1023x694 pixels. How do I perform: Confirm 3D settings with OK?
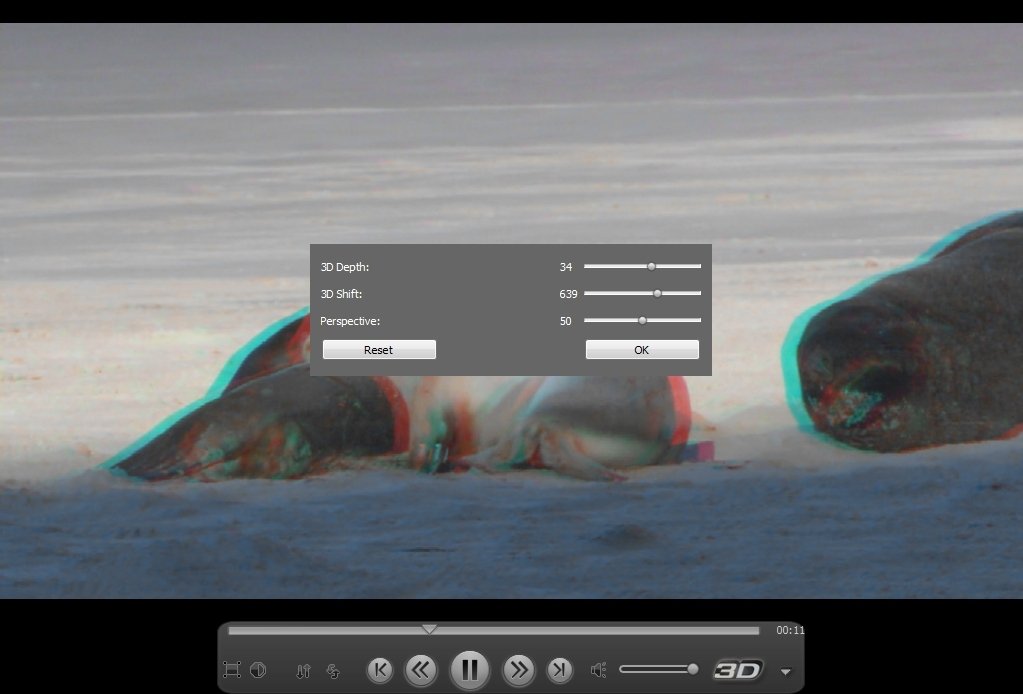[x=642, y=350]
